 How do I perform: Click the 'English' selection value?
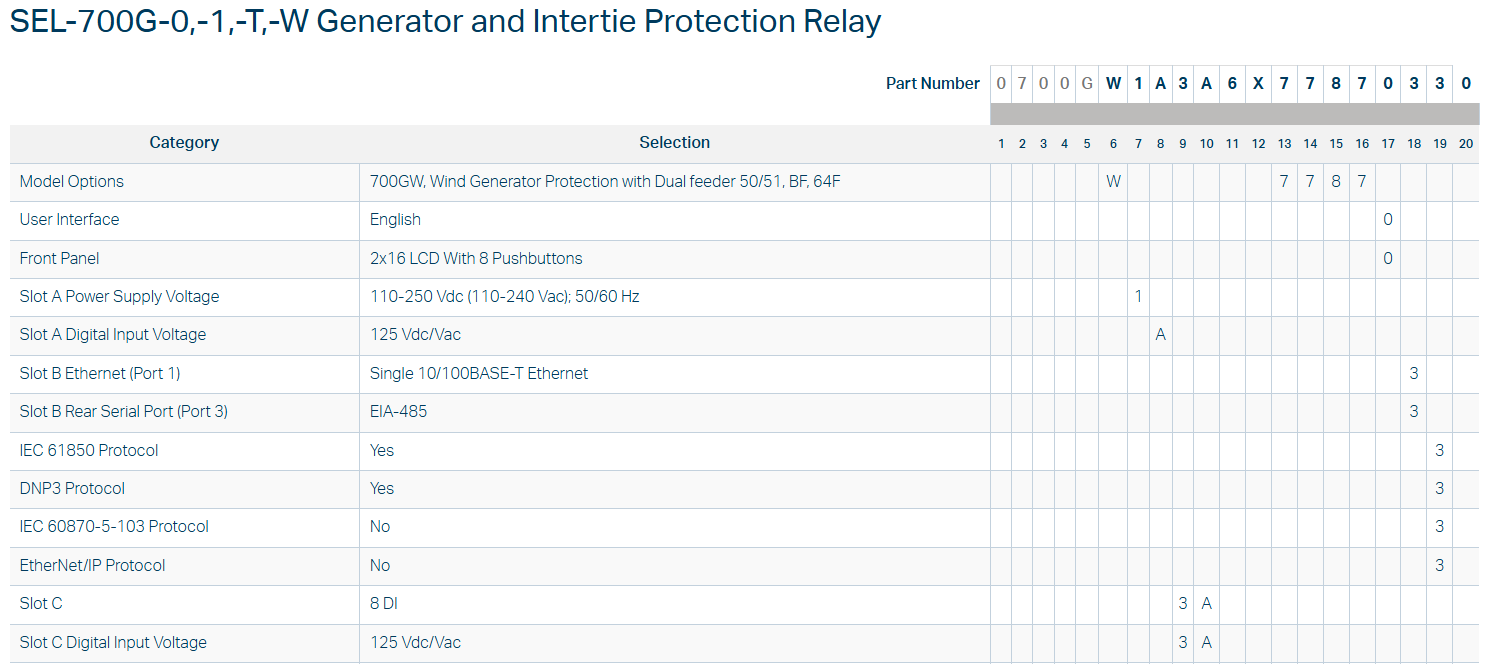(x=395, y=220)
